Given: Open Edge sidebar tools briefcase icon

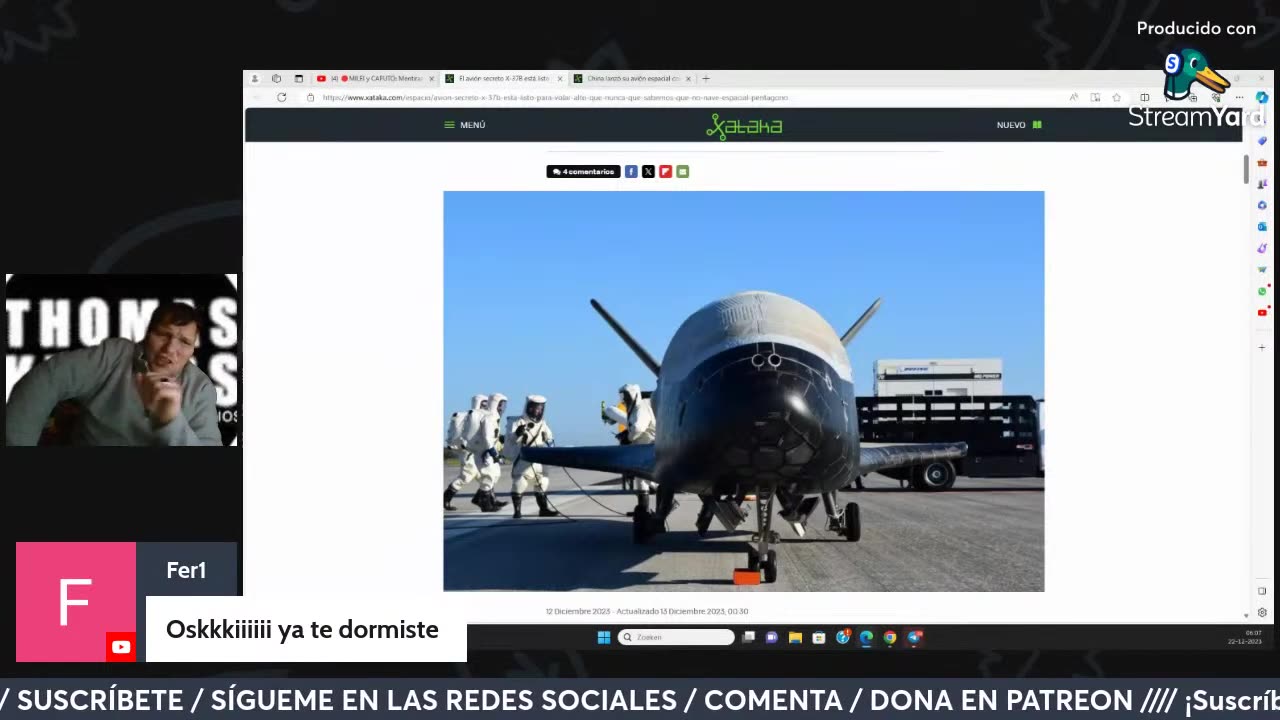Looking at the screenshot, I should point(1262,162).
